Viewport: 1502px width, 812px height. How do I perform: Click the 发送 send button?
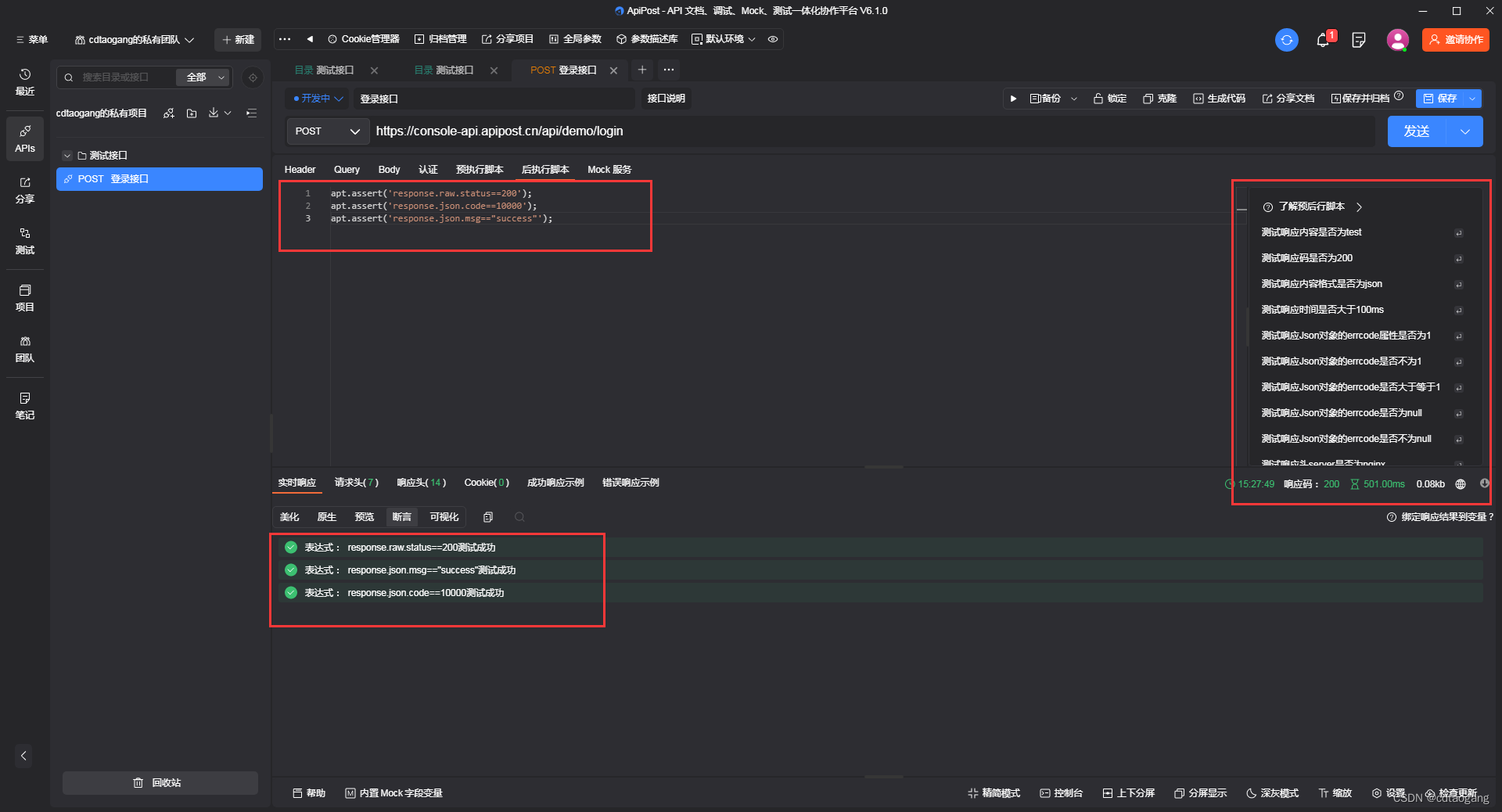(1418, 131)
